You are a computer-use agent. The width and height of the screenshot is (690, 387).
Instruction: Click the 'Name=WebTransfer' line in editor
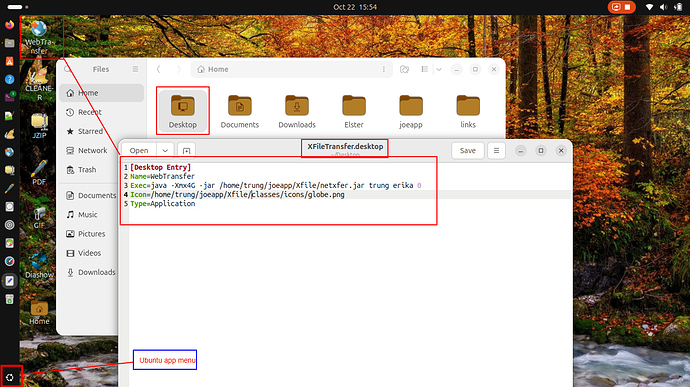[x=162, y=176]
